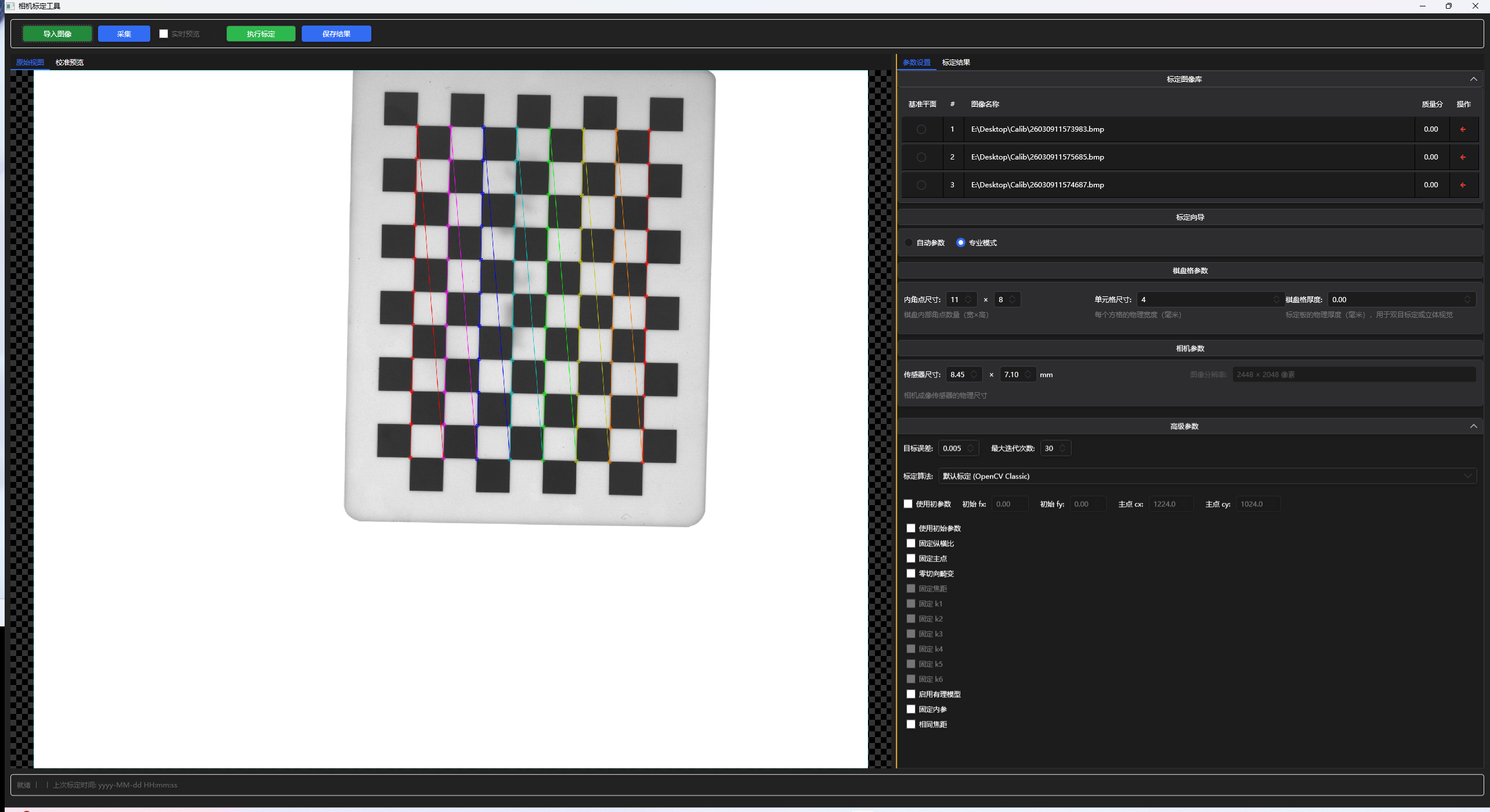The image size is (1490, 812).
Task: Open the 标定结果 tab
Action: click(956, 62)
